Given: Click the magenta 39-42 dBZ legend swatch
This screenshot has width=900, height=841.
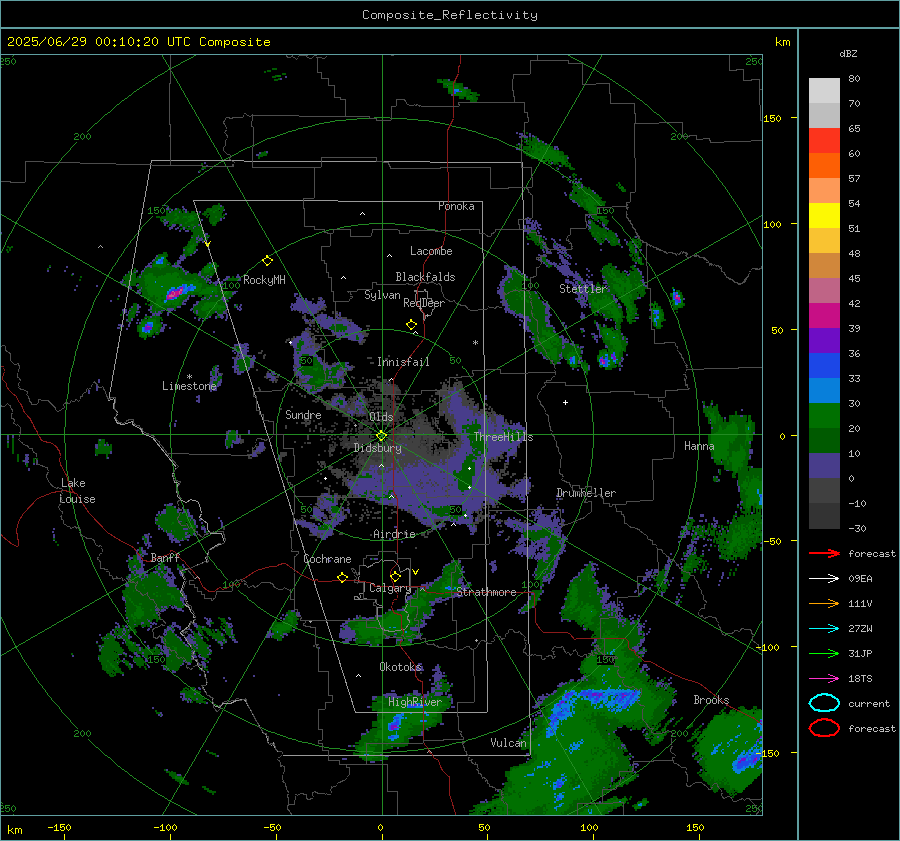Looking at the screenshot, I should [824, 316].
